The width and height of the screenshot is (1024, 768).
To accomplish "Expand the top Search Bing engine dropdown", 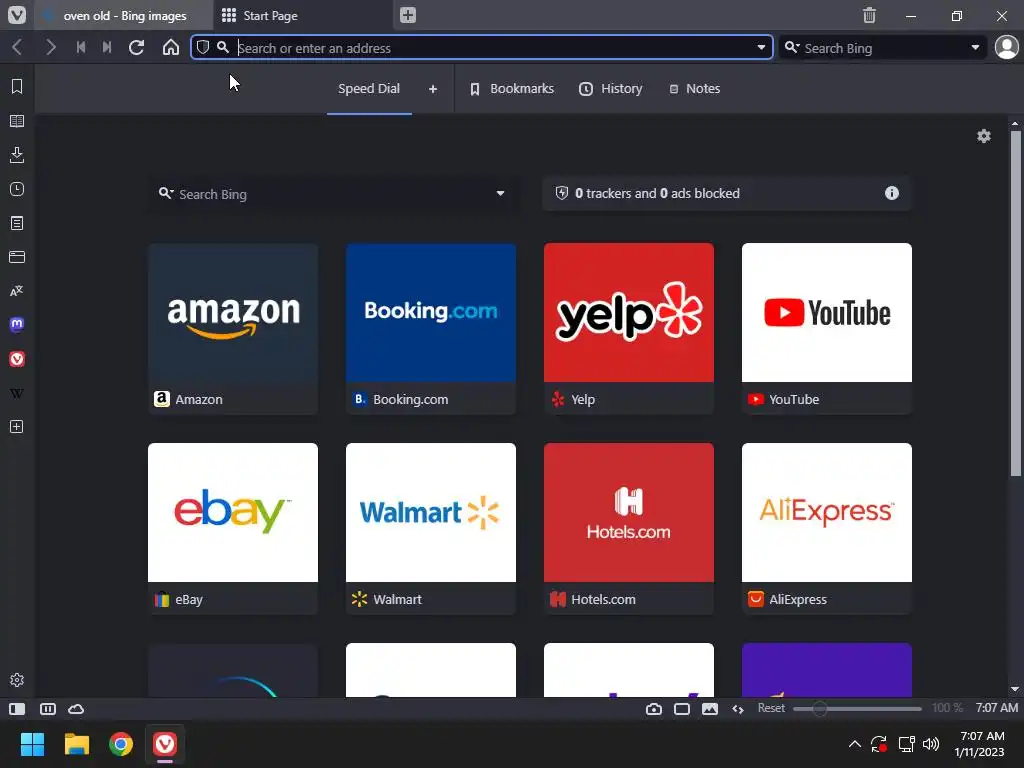I will pyautogui.click(x=975, y=47).
